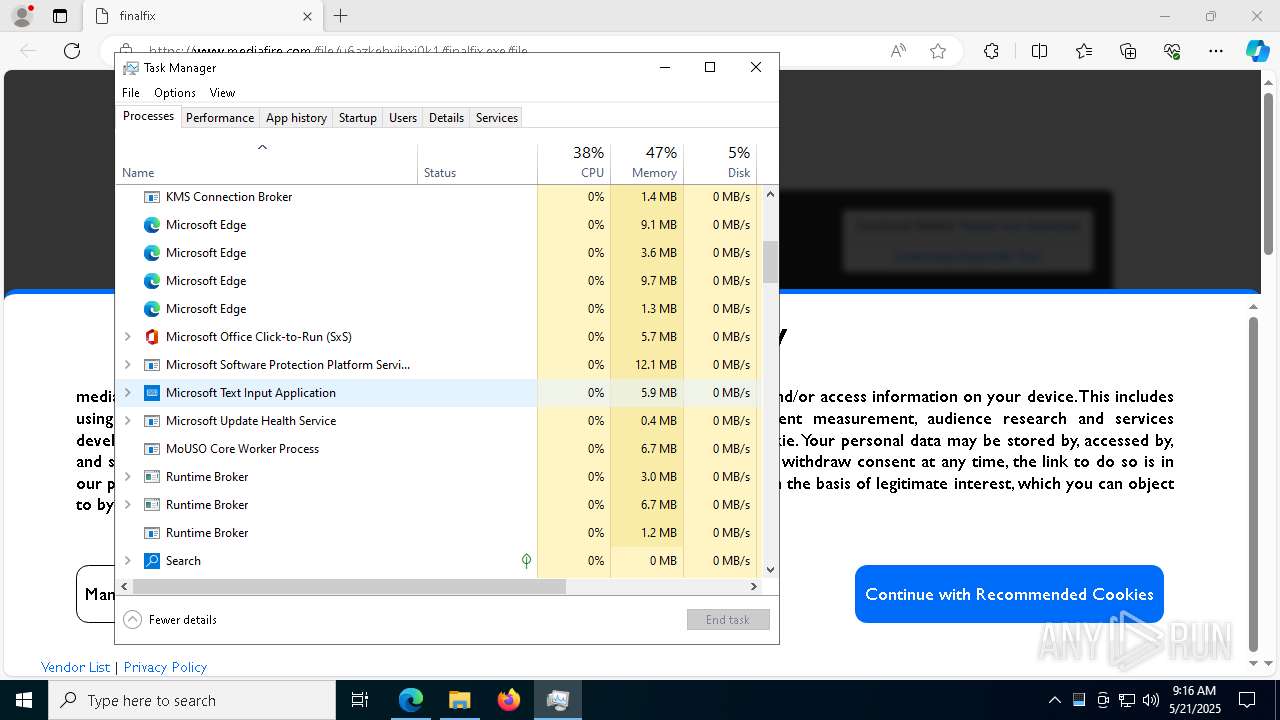Expand Microsoft Software Protection Platform Service group

point(127,365)
